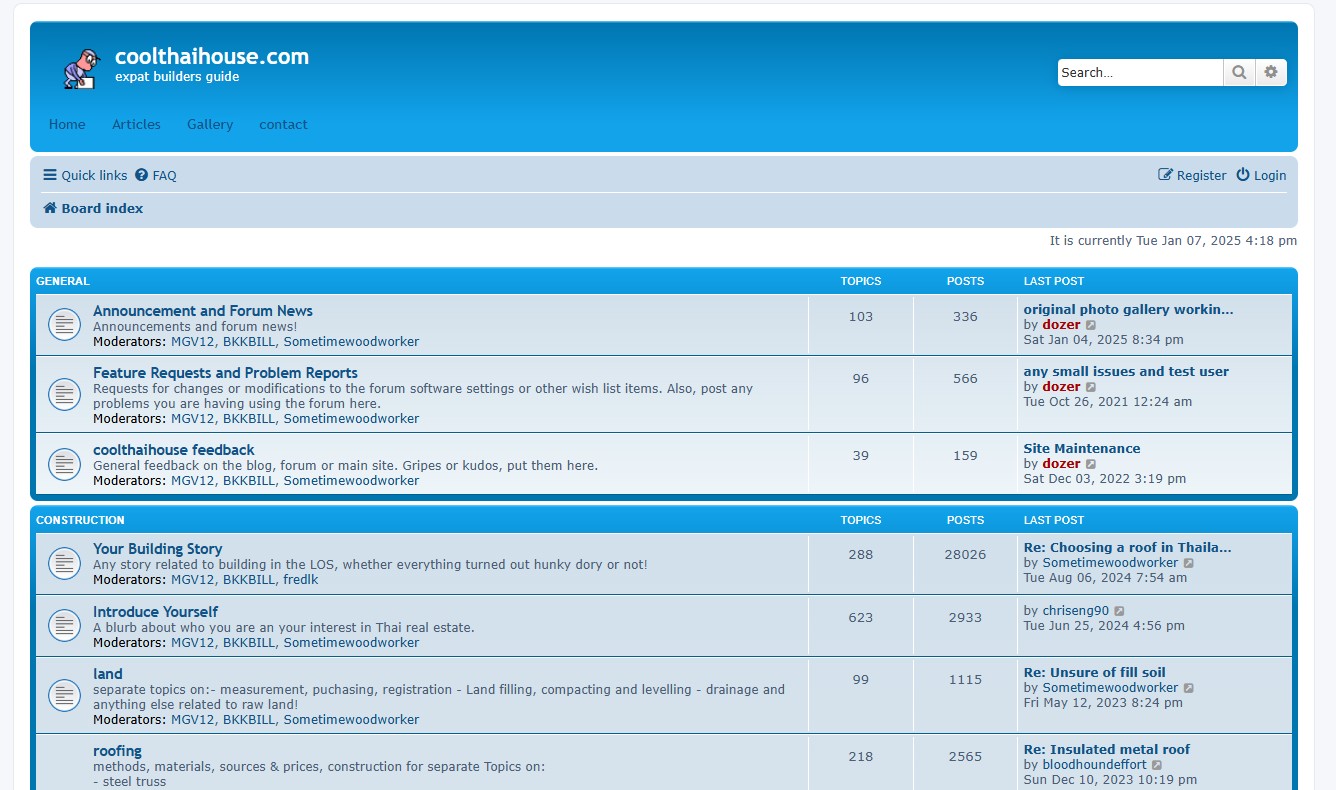View latest post icon beside dozer Jan 04
Image resolution: width=1336 pixels, height=790 pixels.
1091,325
